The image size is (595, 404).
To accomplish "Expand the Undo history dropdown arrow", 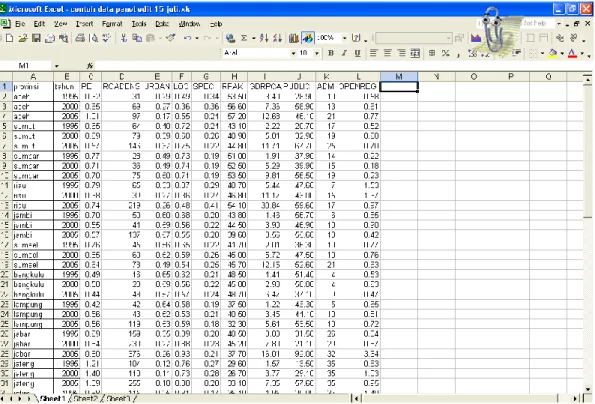I will point(197,38).
